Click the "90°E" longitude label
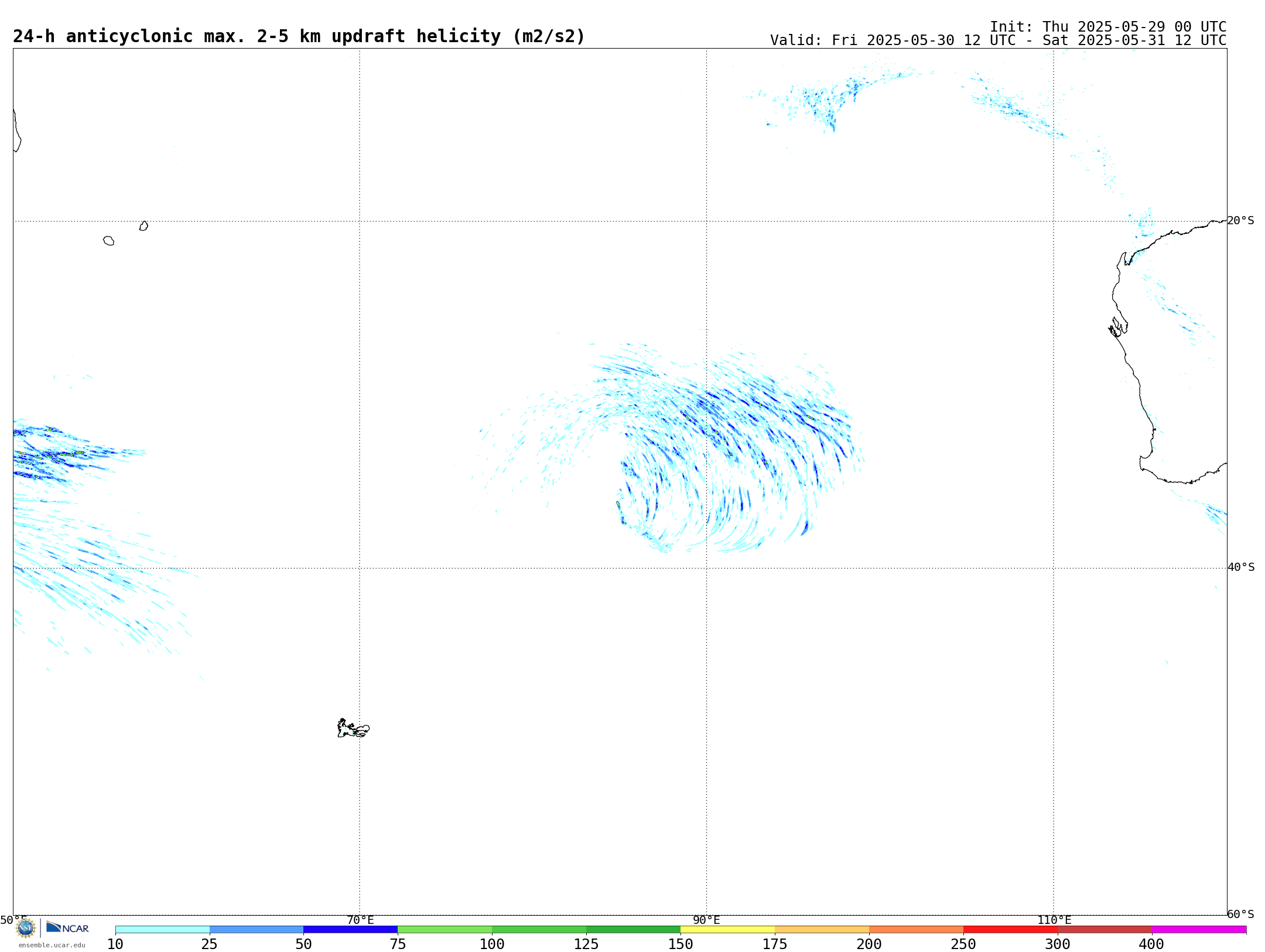 coord(707,920)
